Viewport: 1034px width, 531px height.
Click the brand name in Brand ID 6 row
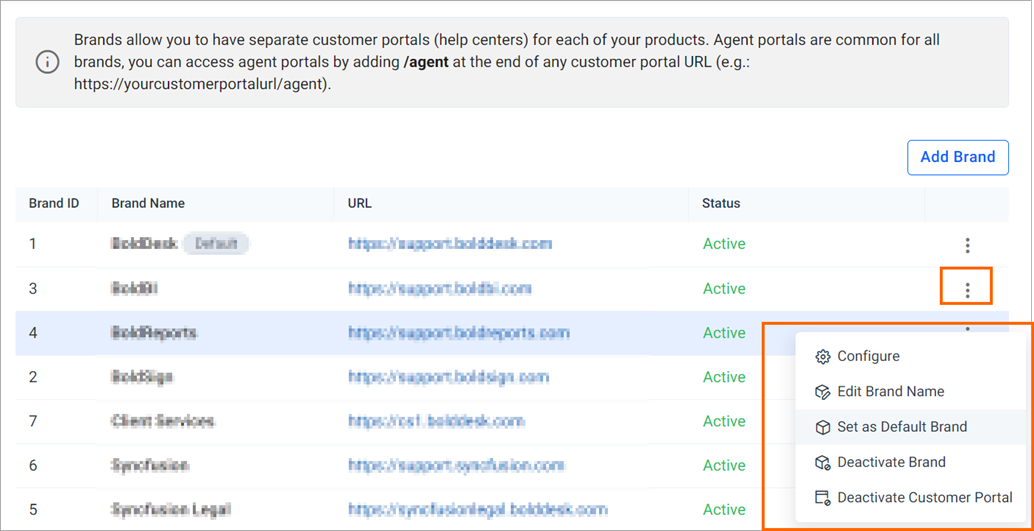pos(150,465)
